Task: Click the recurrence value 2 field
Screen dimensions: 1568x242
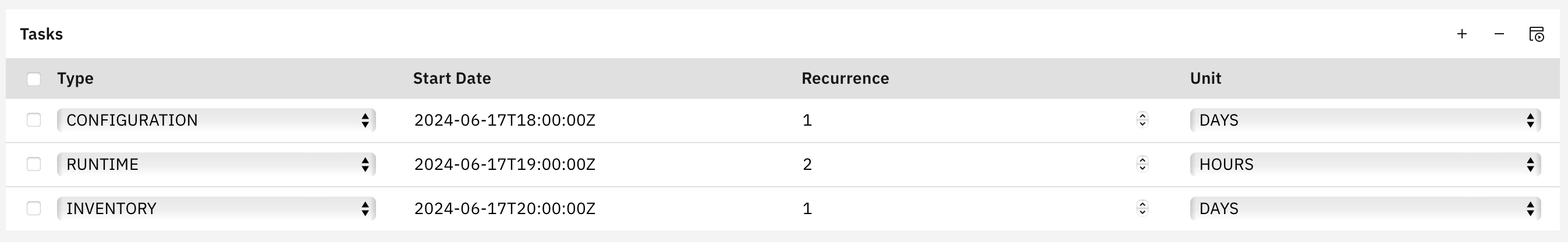Action: pos(962,164)
